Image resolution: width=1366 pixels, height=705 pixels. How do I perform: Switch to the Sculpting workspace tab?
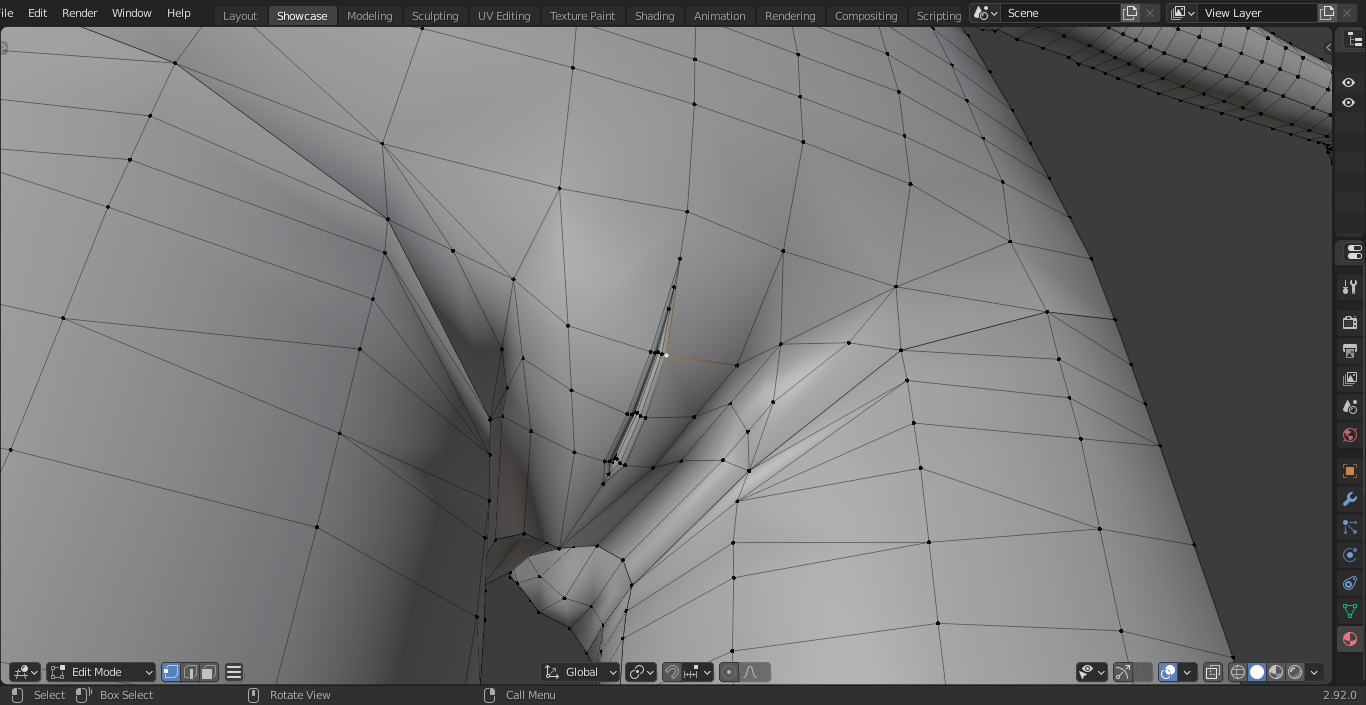coord(435,16)
